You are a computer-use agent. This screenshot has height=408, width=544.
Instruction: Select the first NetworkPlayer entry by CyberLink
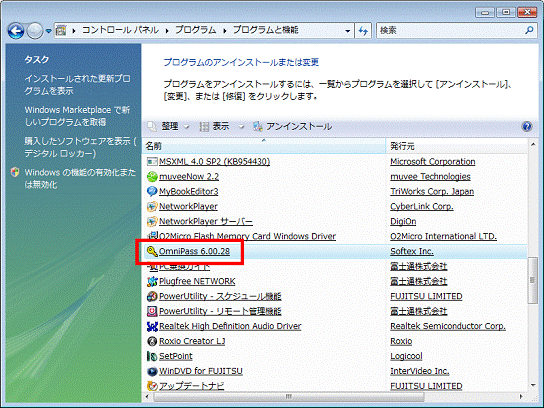click(188, 206)
